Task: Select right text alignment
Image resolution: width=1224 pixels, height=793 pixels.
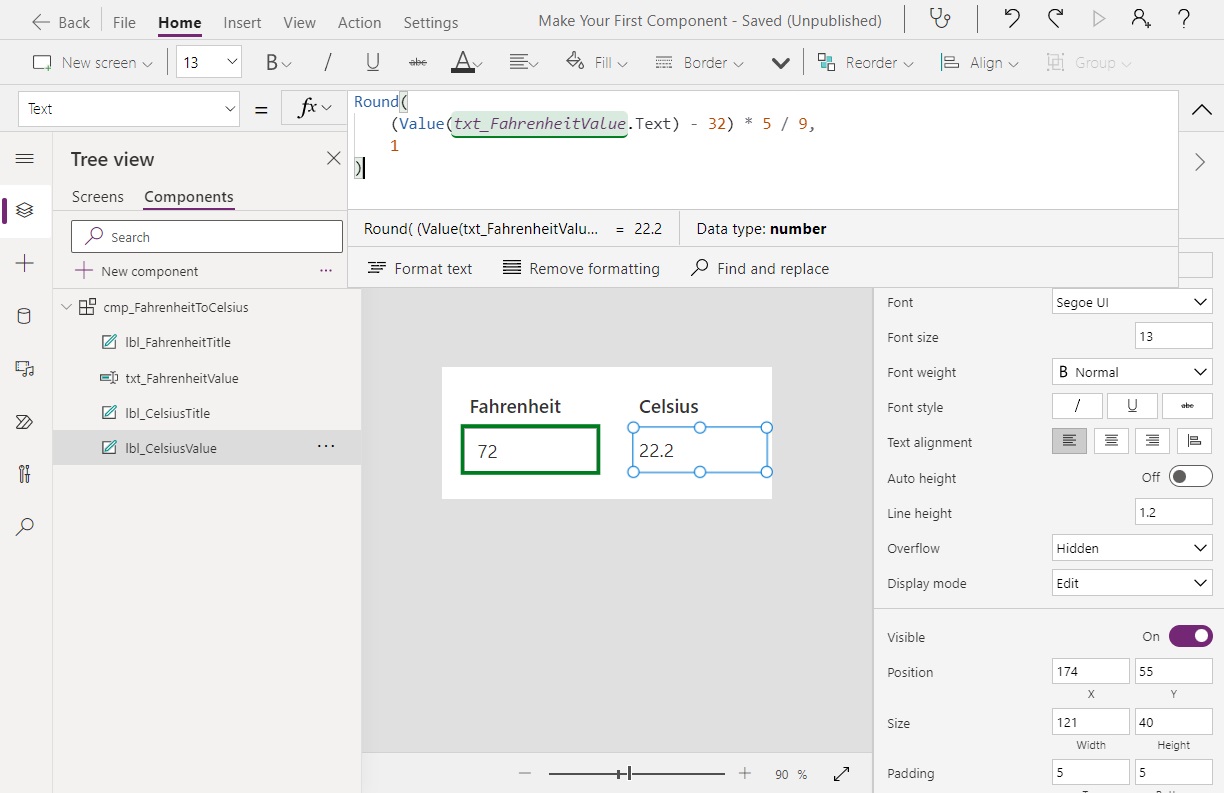Action: pyautogui.click(x=1153, y=441)
